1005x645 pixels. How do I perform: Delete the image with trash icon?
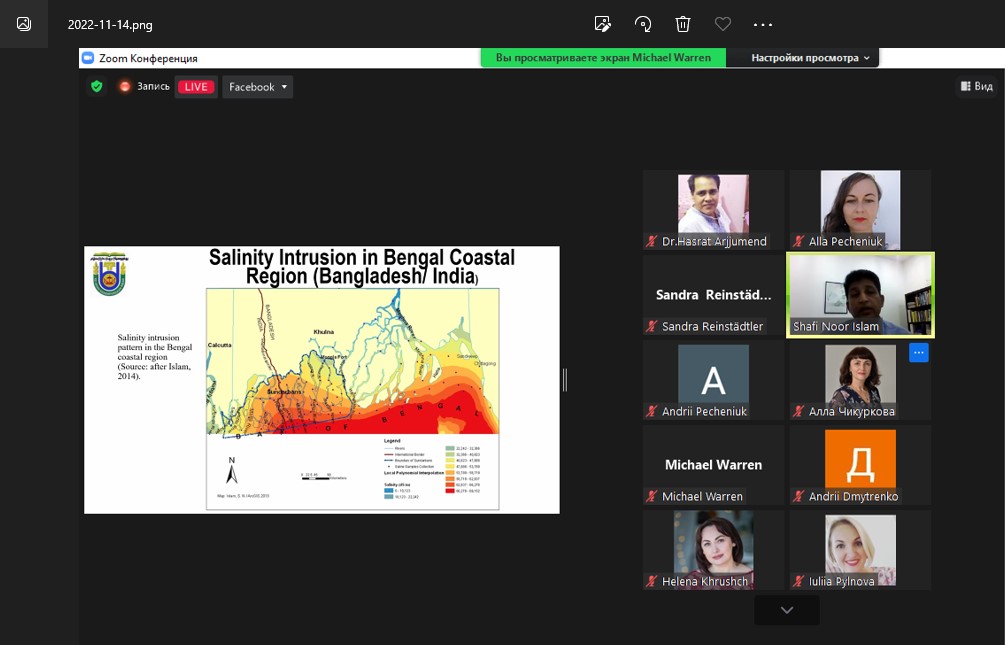pyautogui.click(x=683, y=24)
